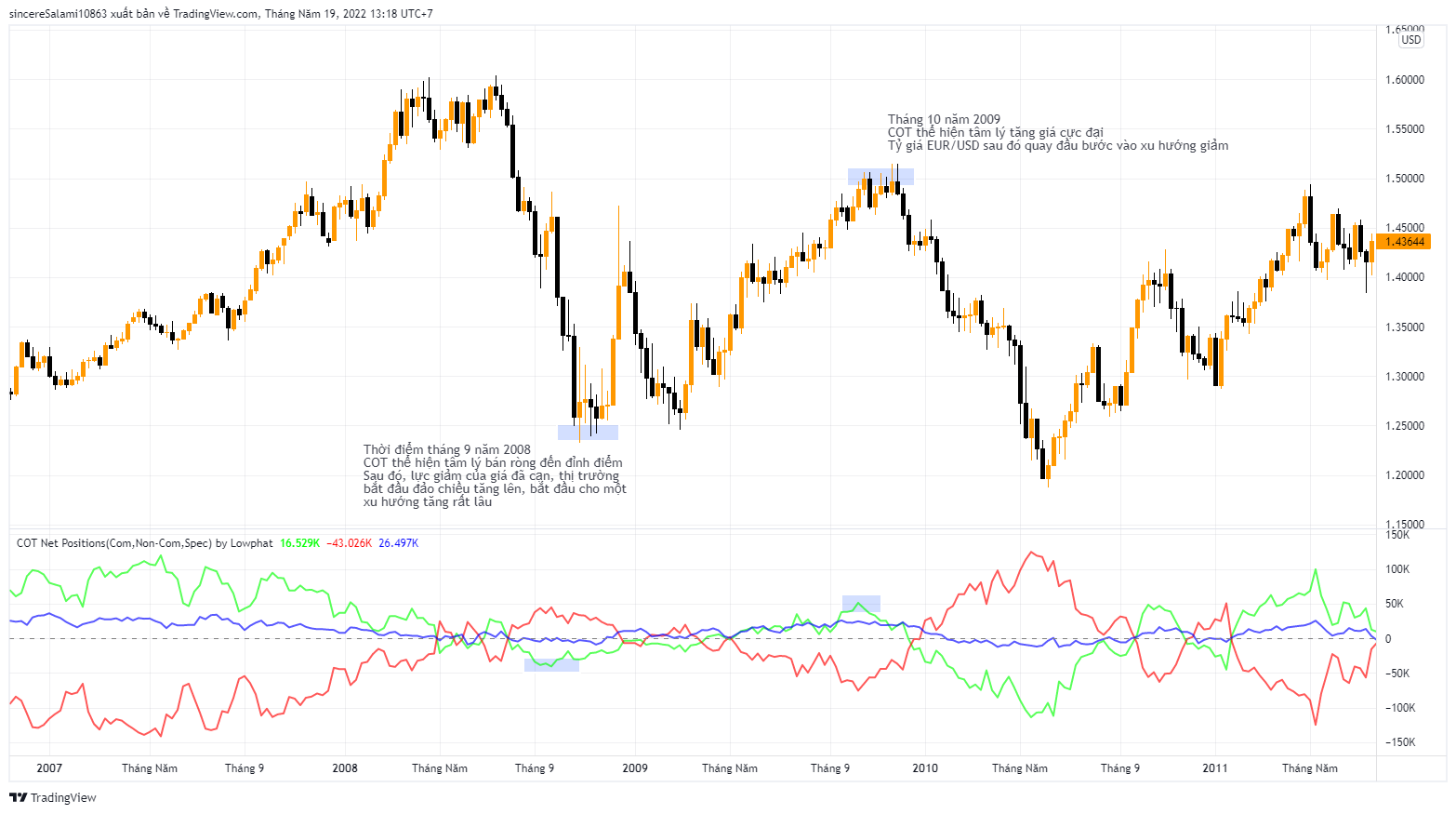Click the 2007 label on the time axis
The image size is (1456, 814).
click(49, 768)
